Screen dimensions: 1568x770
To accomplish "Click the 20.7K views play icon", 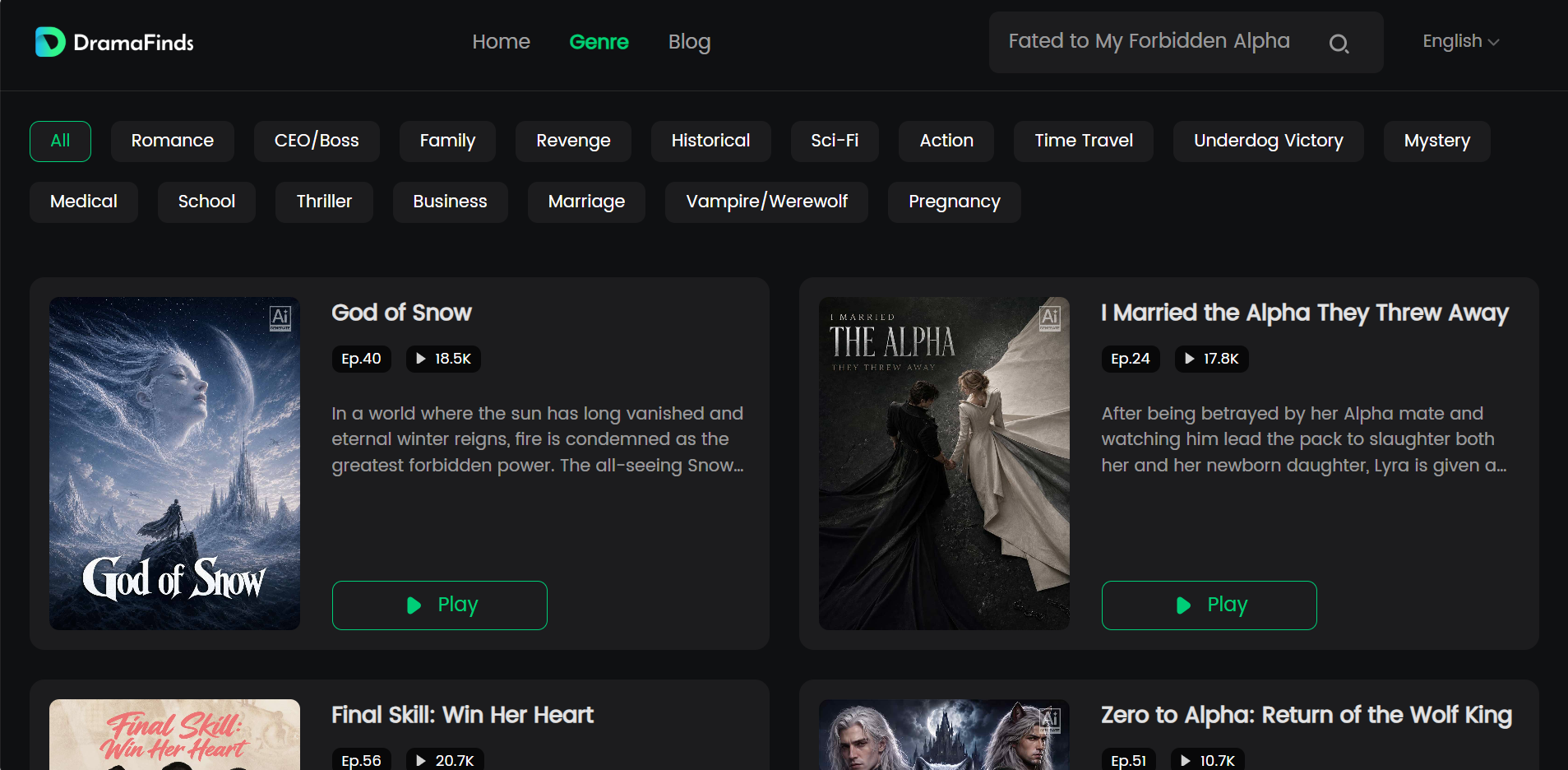I will [x=421, y=761].
